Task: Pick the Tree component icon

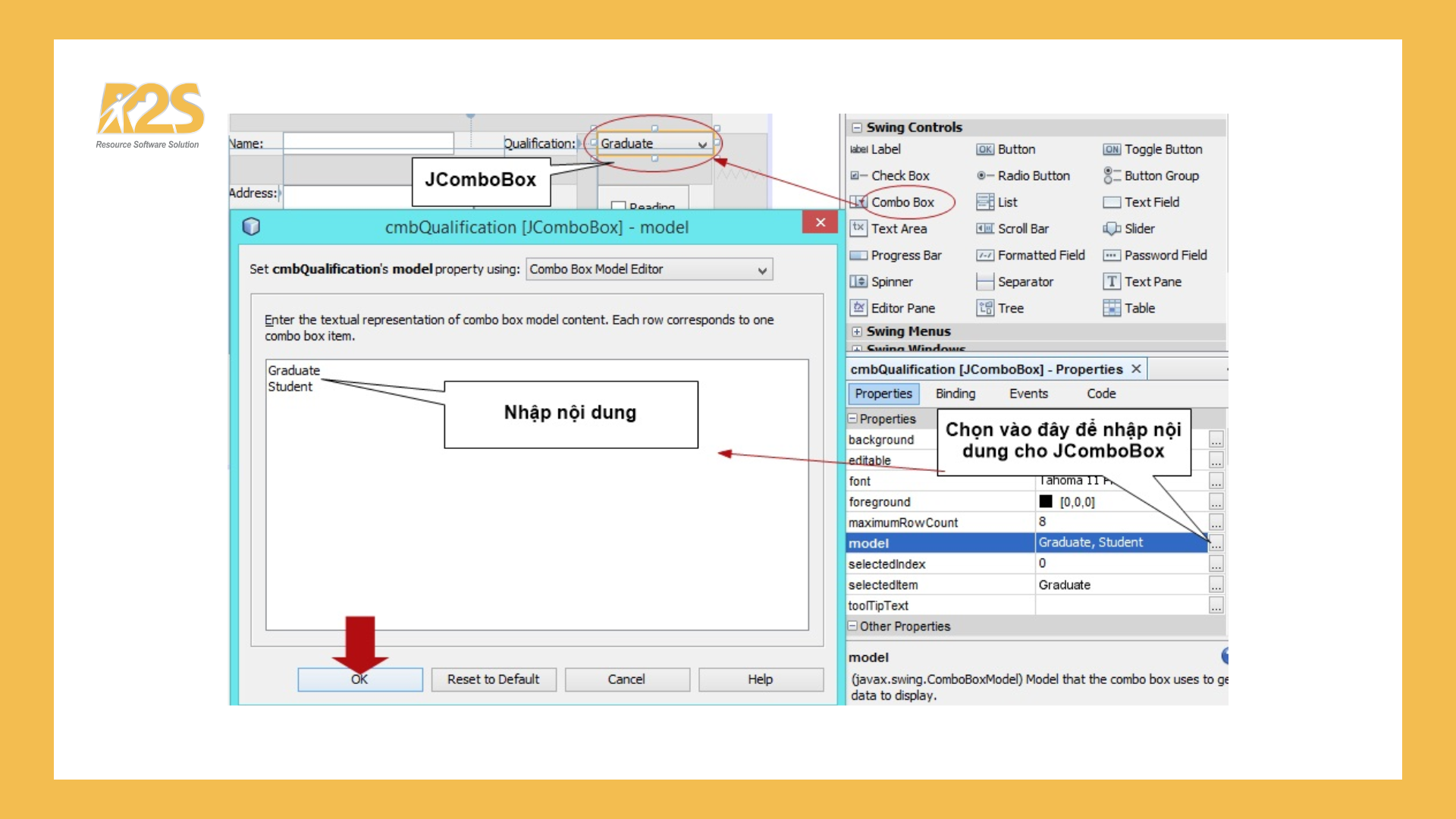Action: coord(985,309)
